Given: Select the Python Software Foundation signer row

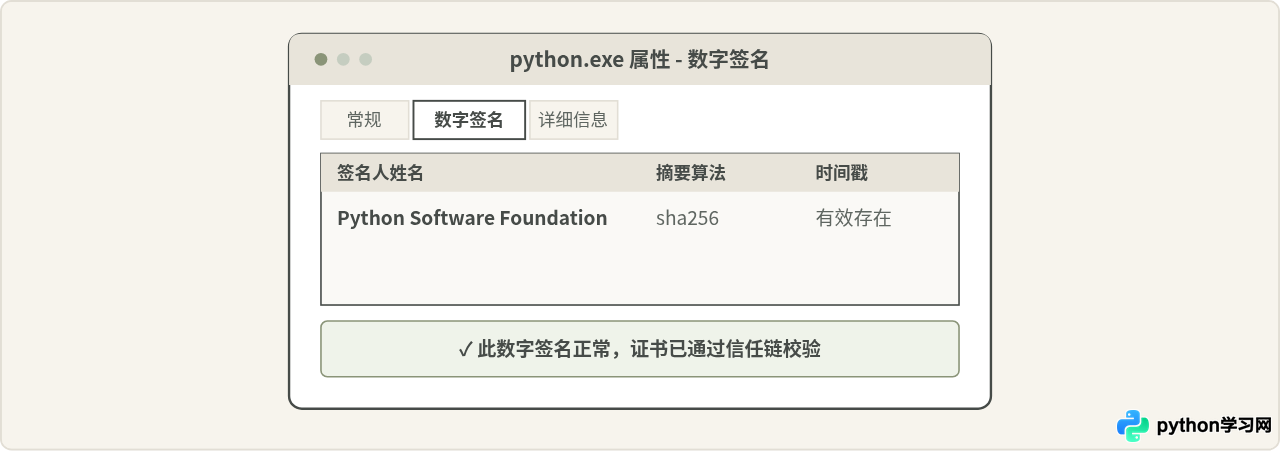Looking at the screenshot, I should [640, 218].
